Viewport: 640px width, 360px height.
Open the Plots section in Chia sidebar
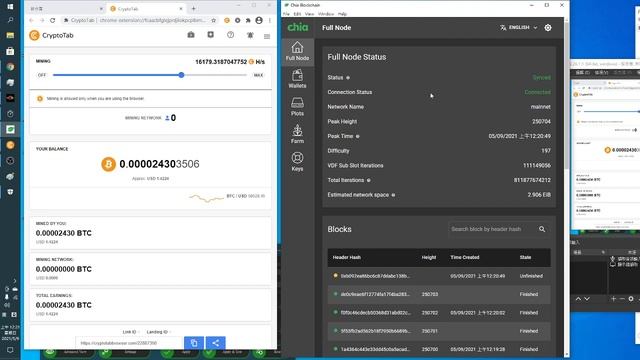[297, 107]
